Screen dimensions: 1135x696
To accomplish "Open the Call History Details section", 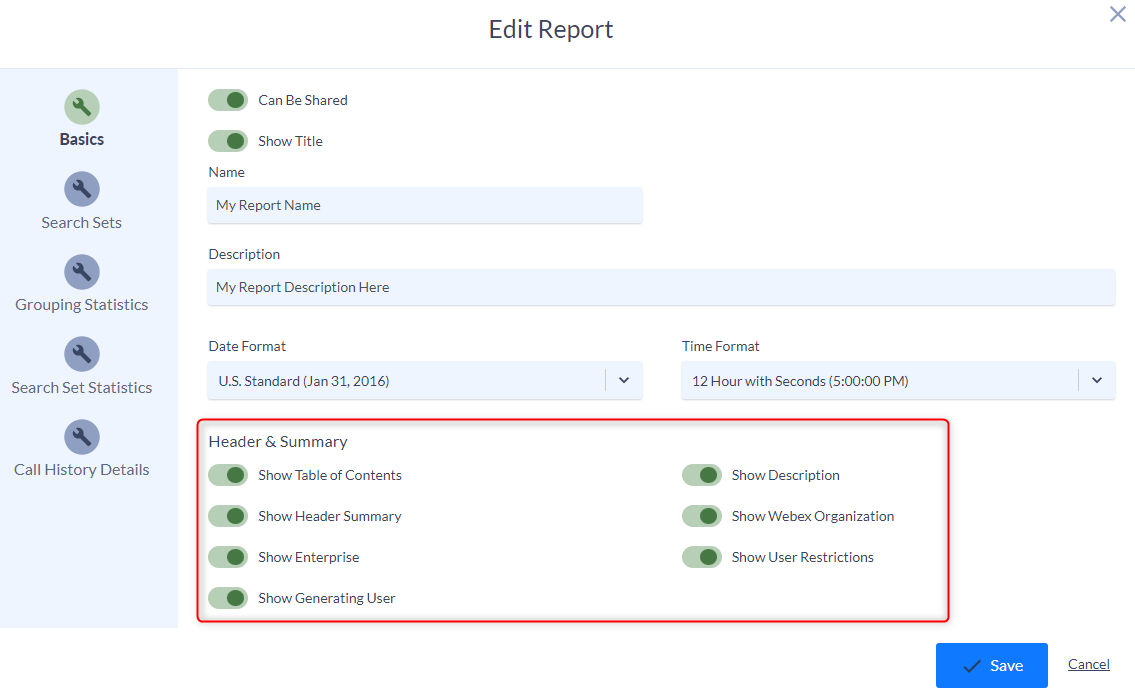I will [81, 468].
